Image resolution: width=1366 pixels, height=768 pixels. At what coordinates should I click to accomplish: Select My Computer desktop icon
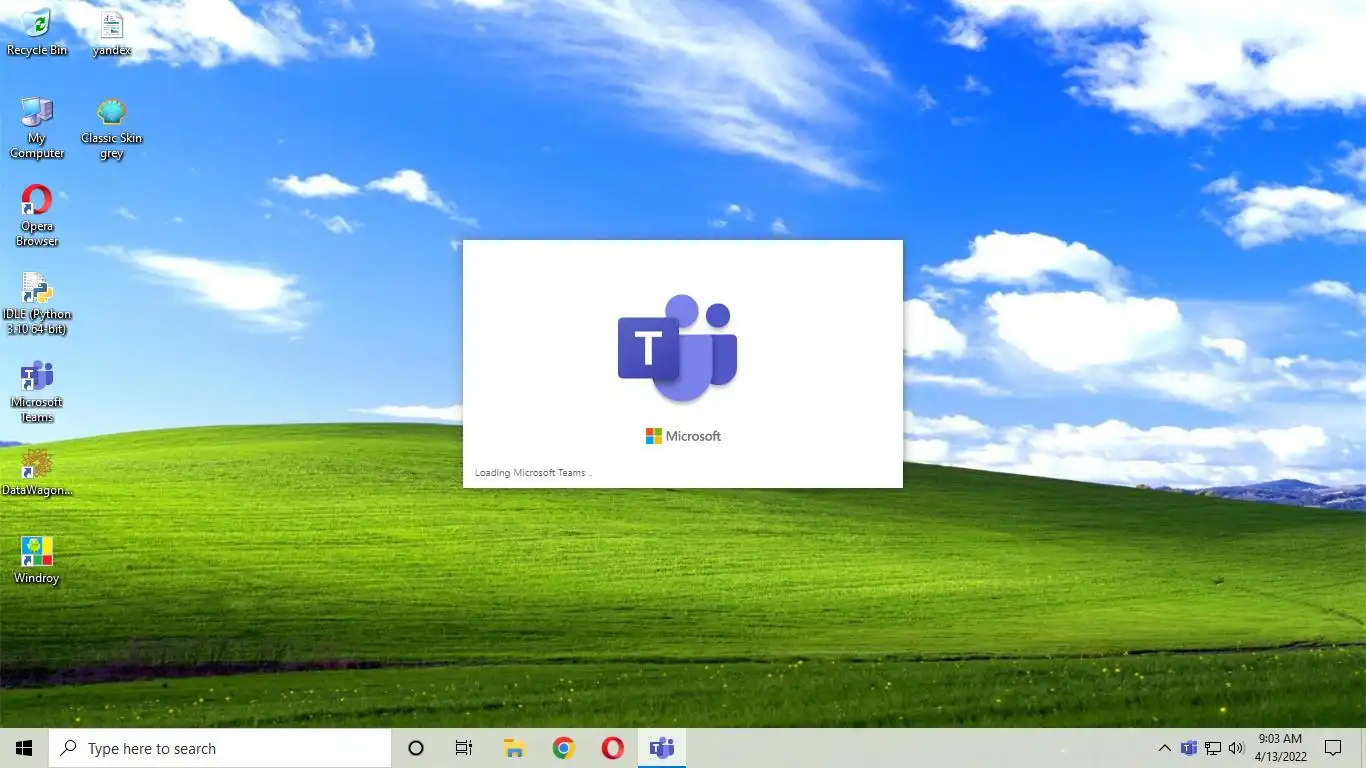37,128
